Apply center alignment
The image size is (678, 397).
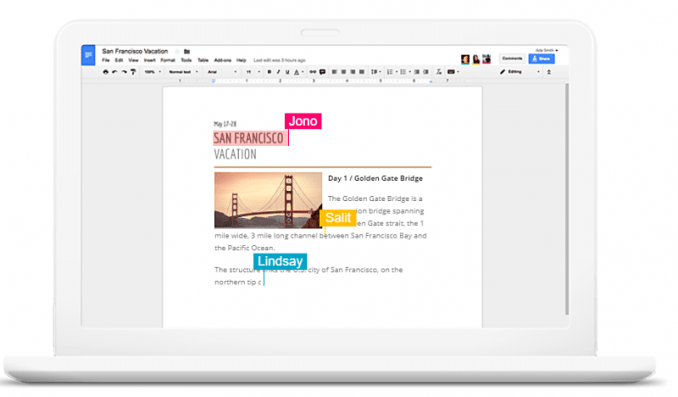tap(343, 72)
